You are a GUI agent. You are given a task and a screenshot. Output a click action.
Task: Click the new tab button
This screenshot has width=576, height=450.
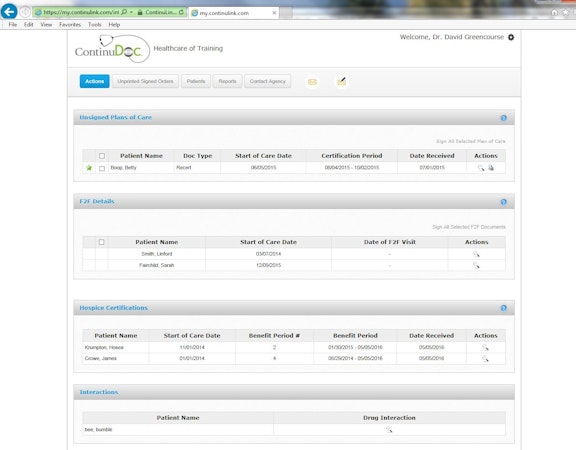286,13
